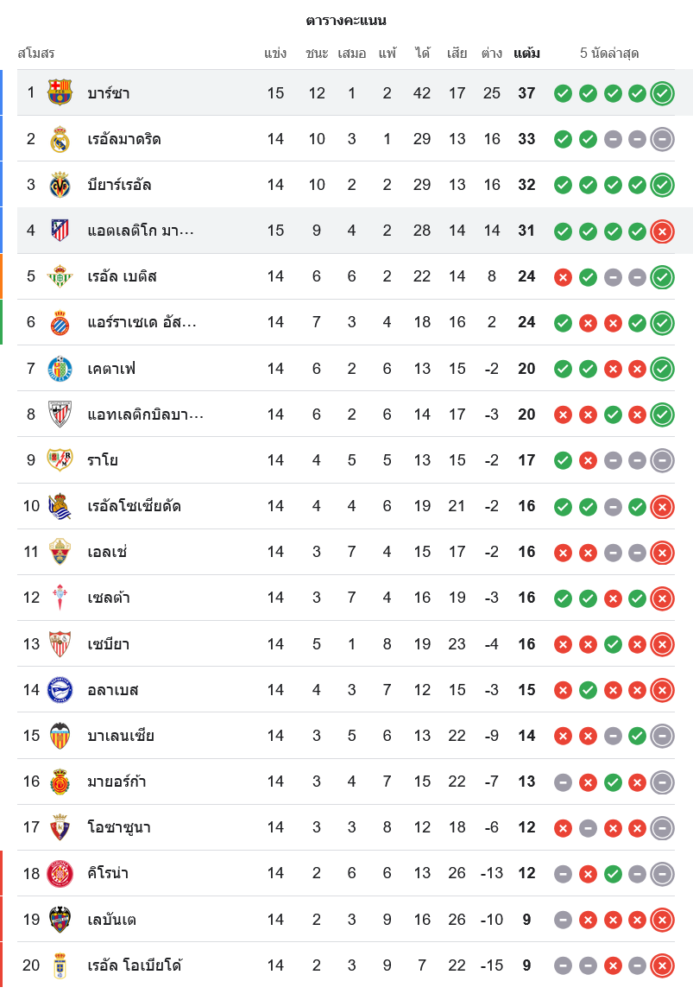Click the Valencia crest icon
This screenshot has width=693, height=1000.
(60, 736)
